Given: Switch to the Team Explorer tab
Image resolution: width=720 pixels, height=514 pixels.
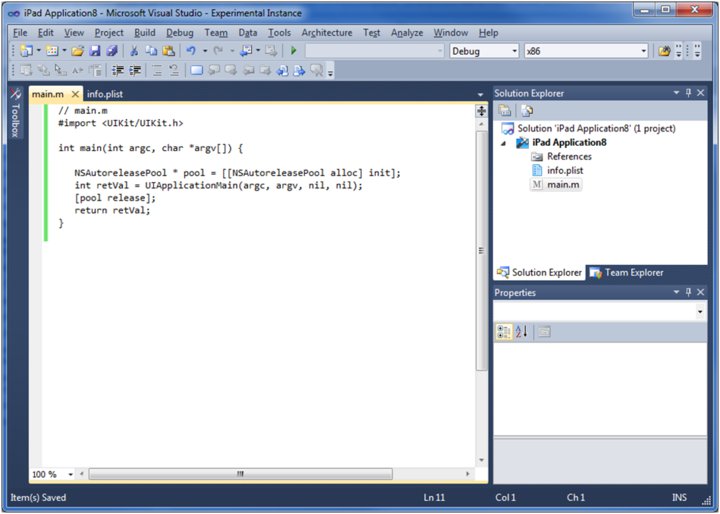Looking at the screenshot, I should [626, 273].
